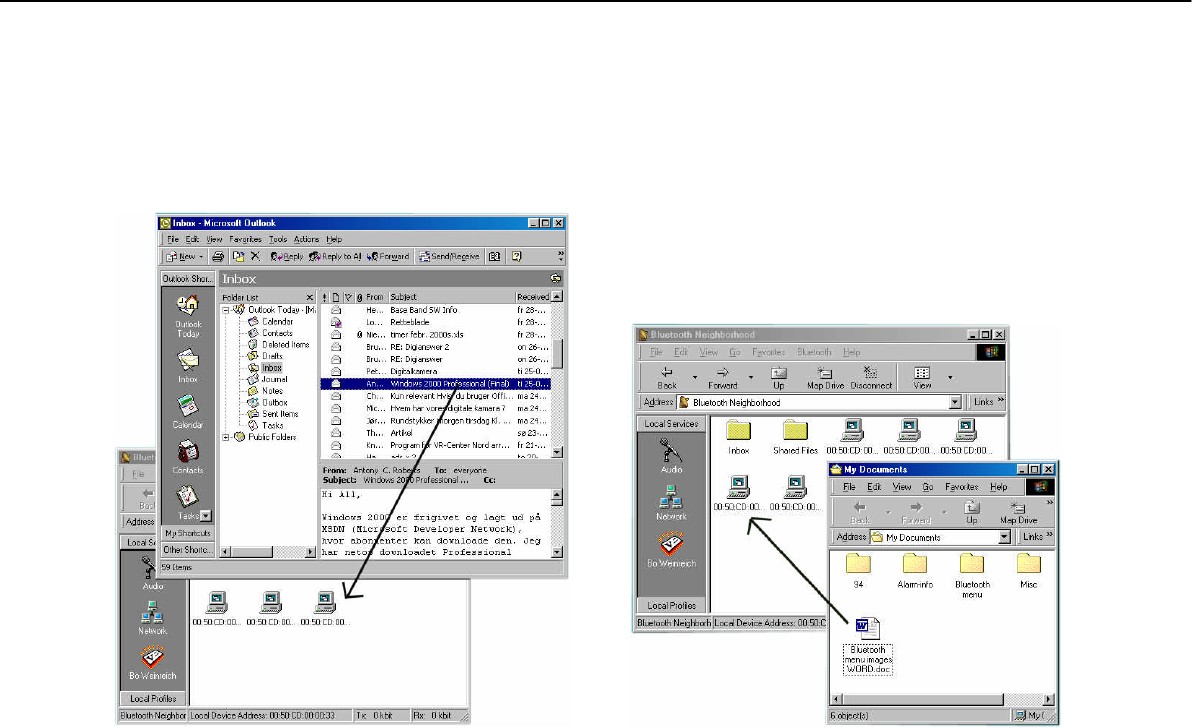Click Up in Bluetooth Neighborhood toolbar
The height and width of the screenshot is (728, 1192).
coord(778,378)
